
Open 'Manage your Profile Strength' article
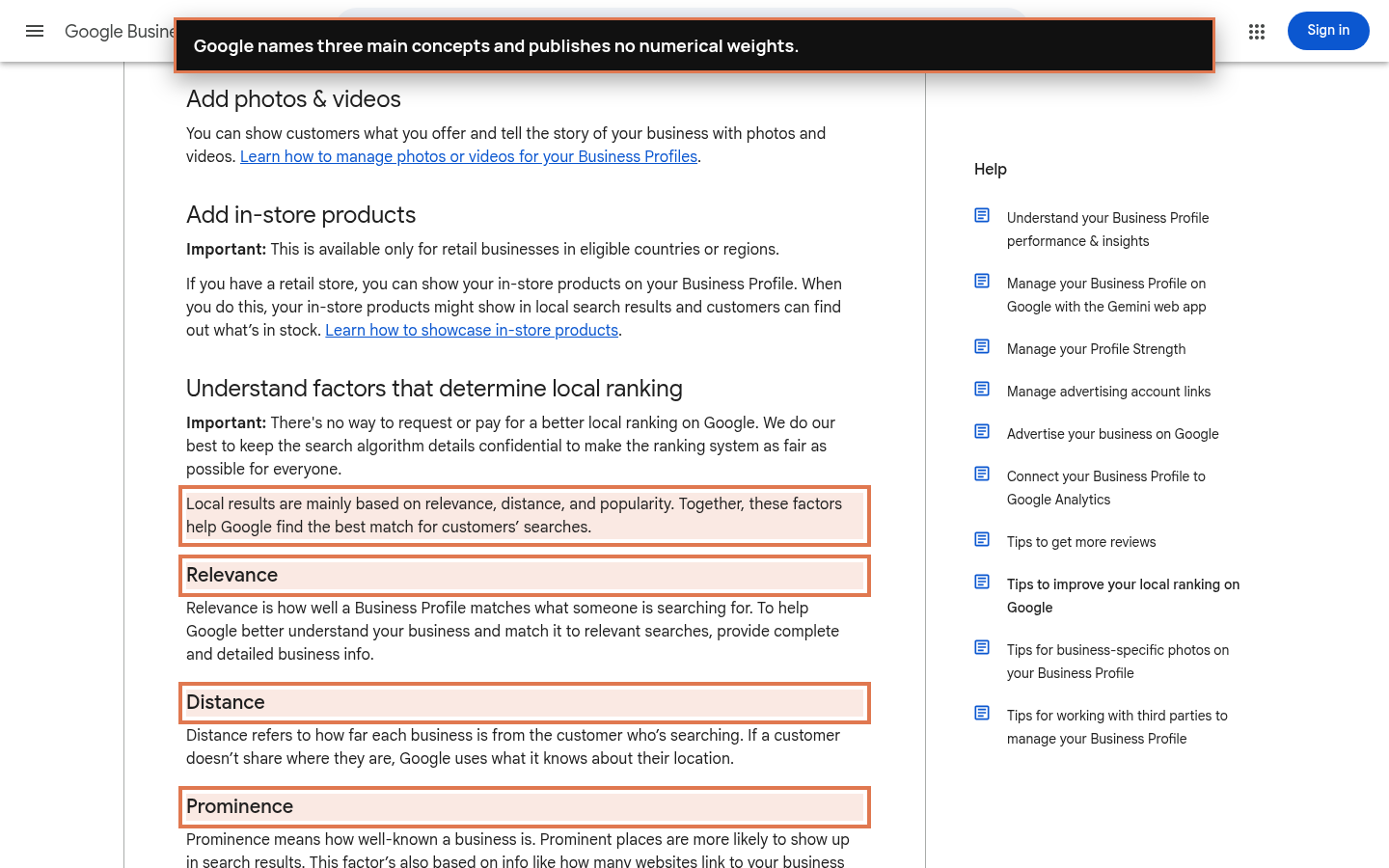1096,349
